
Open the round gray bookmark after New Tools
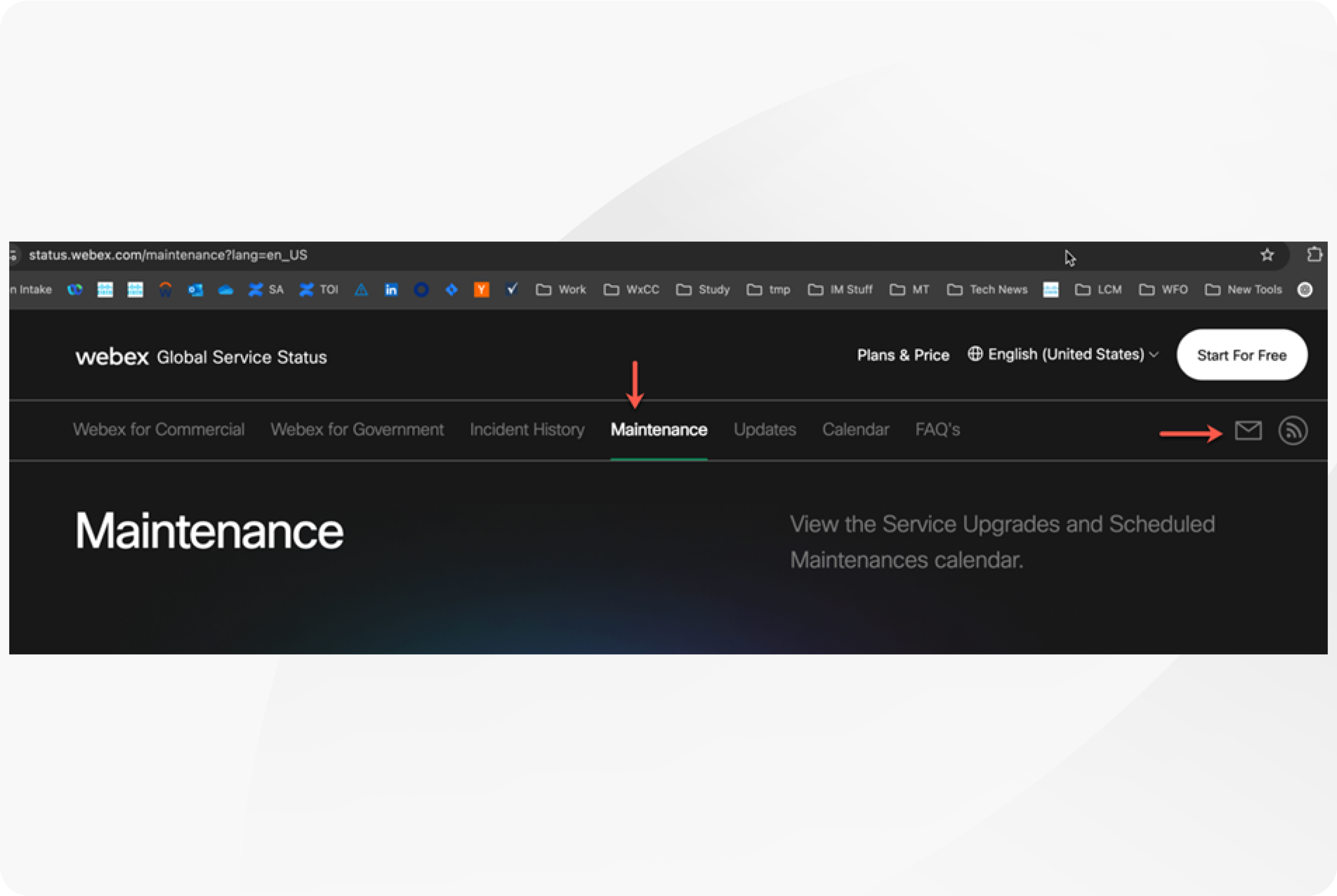(1305, 290)
